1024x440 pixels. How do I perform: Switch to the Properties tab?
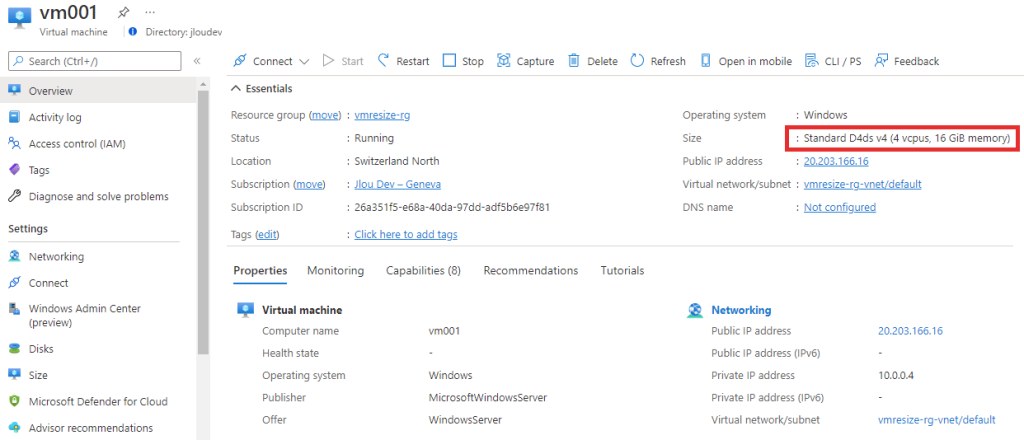pyautogui.click(x=260, y=270)
